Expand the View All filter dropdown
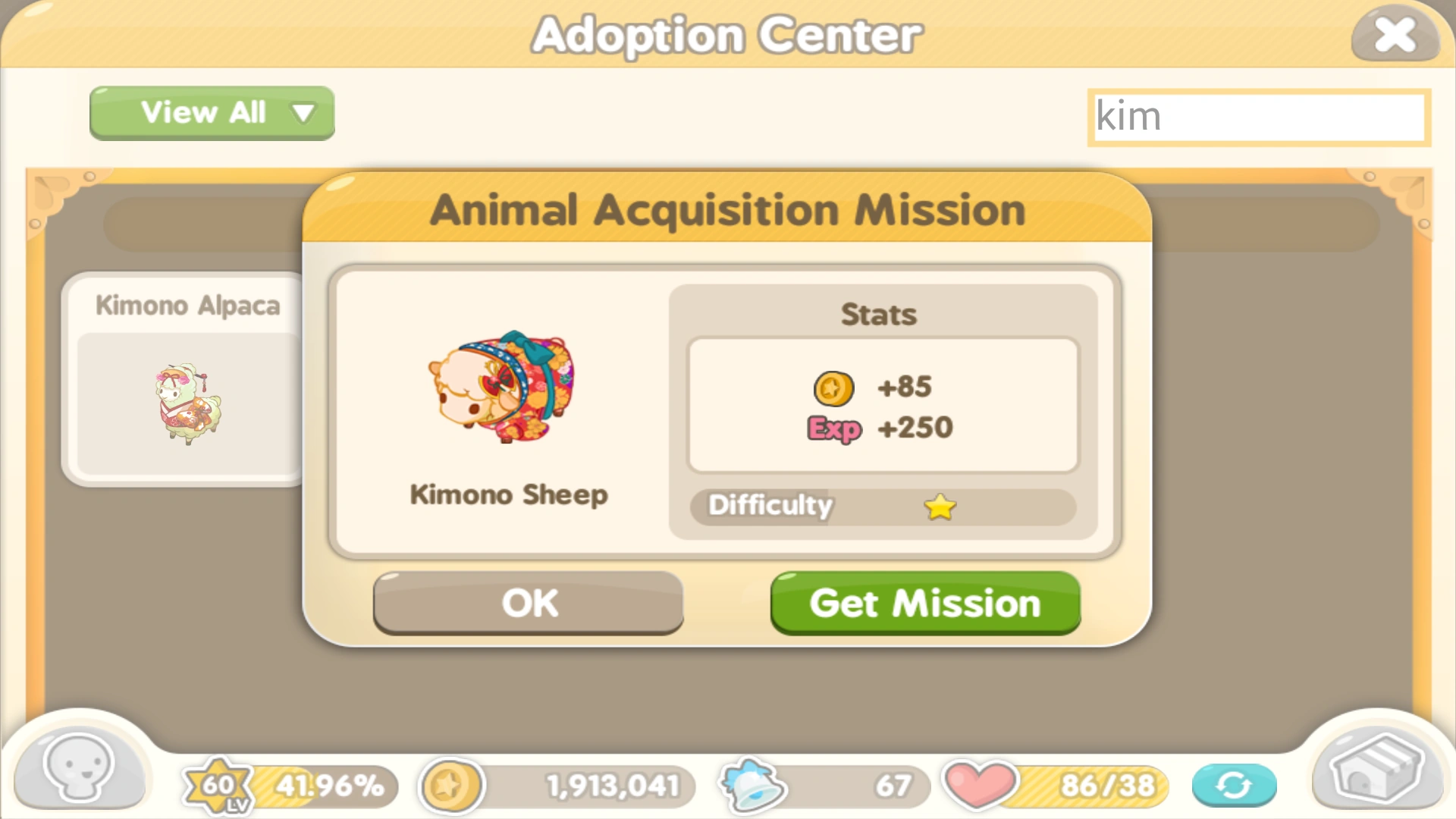This screenshot has height=819, width=1456. click(212, 113)
